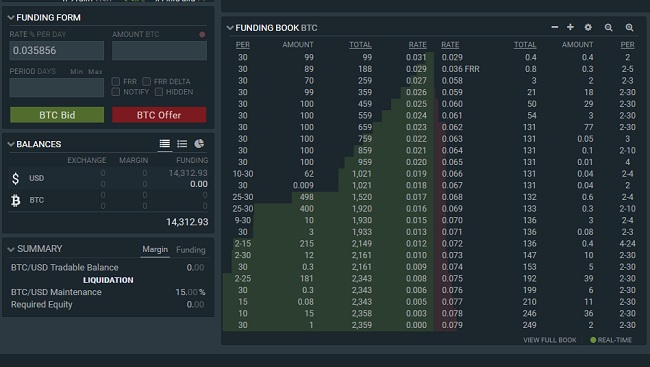Collapse the Funding Book BTC panel
Image resolution: width=650 pixels, height=367 pixels.
230,28
